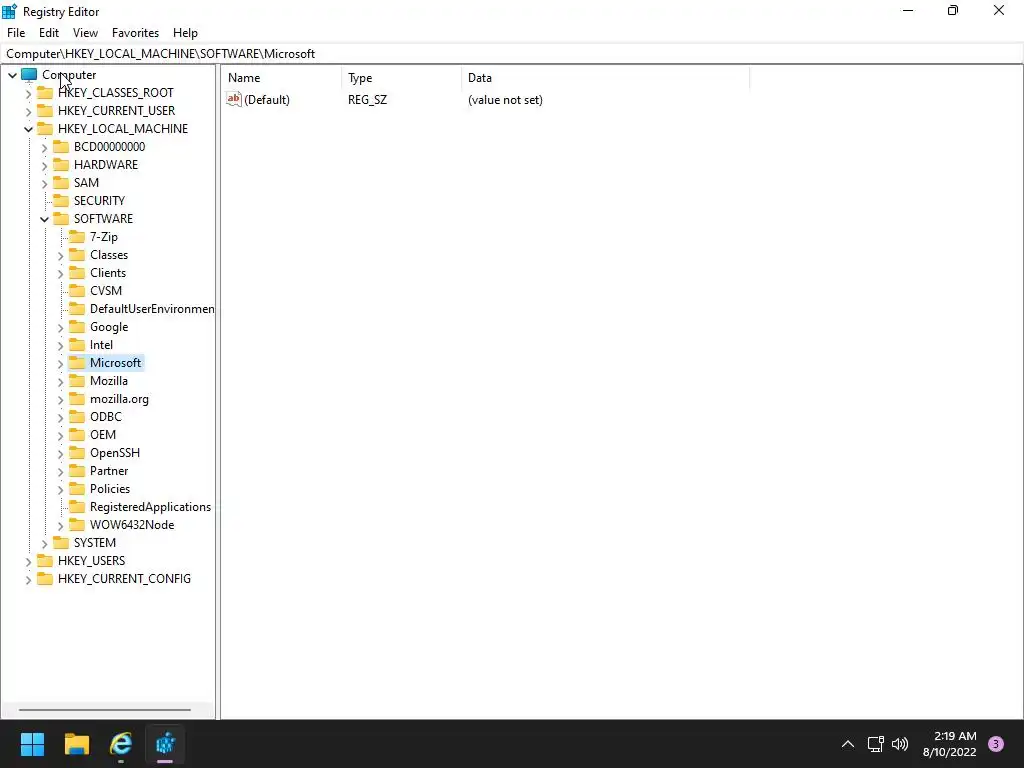Click the Partner folder icon
Screen dimensions: 1024x768
77,471
